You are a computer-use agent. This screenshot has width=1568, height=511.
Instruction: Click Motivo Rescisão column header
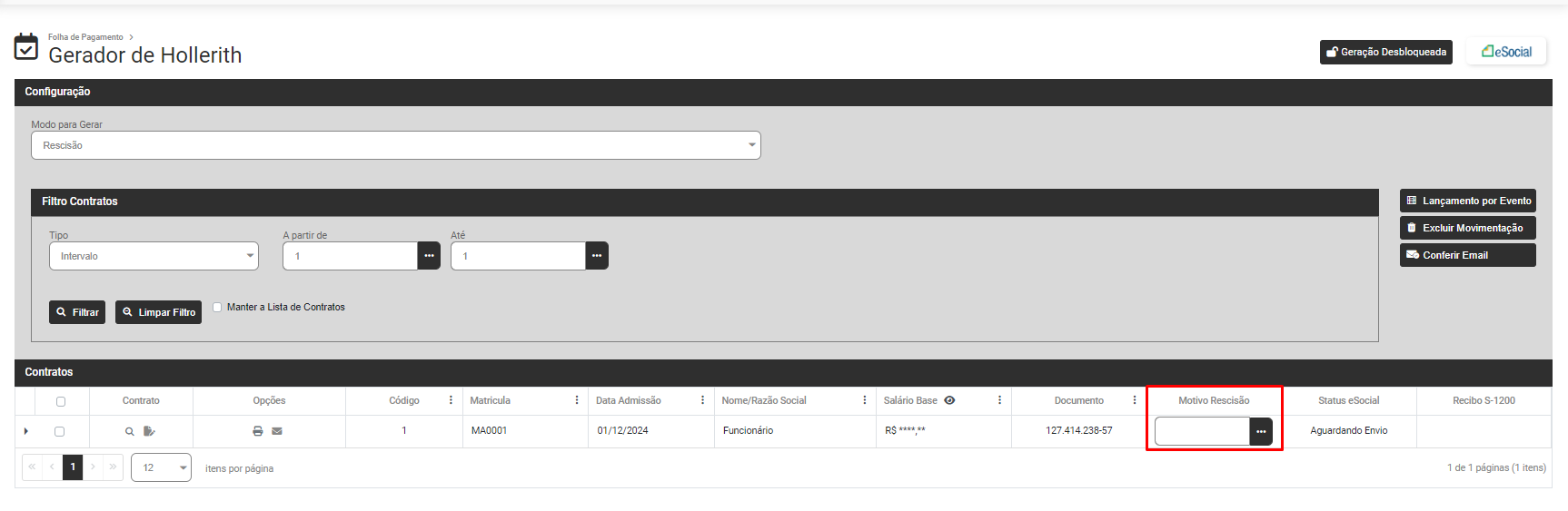click(x=1214, y=400)
